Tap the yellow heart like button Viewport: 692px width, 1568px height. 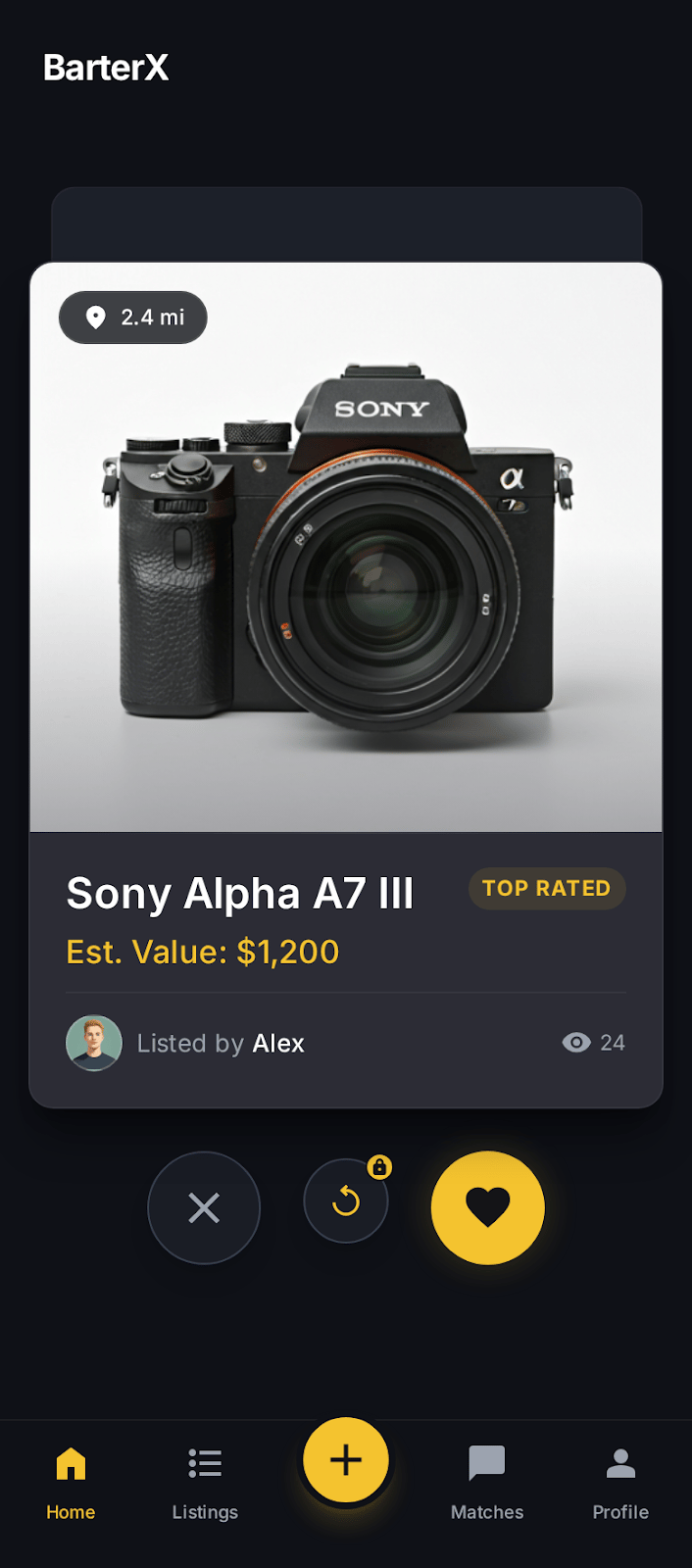pos(488,1207)
